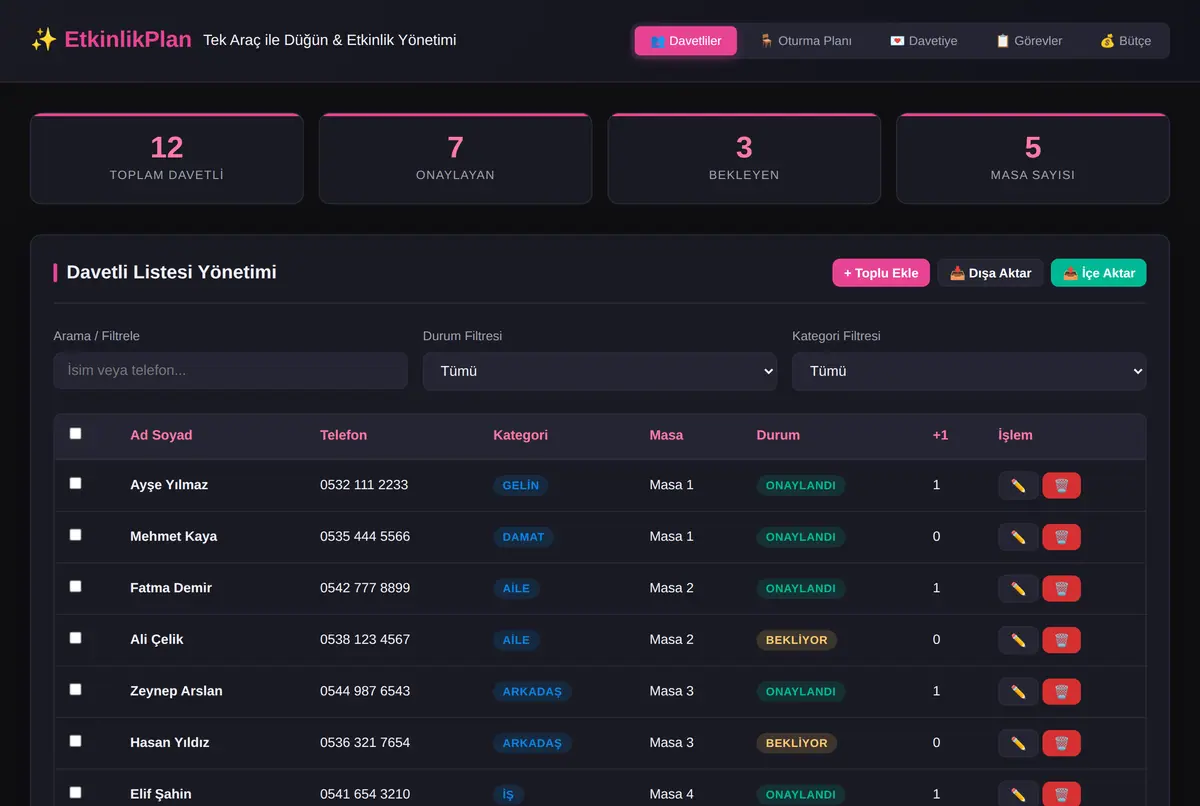Viewport: 1200px width, 806px height.
Task: Click the Onaylayan stat card
Action: tap(455, 159)
